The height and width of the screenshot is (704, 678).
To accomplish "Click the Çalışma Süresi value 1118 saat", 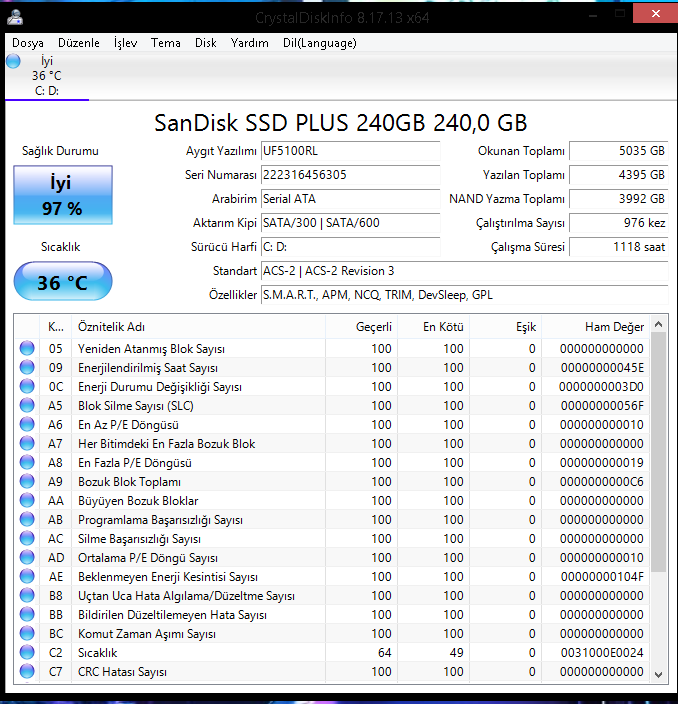I will [x=619, y=247].
